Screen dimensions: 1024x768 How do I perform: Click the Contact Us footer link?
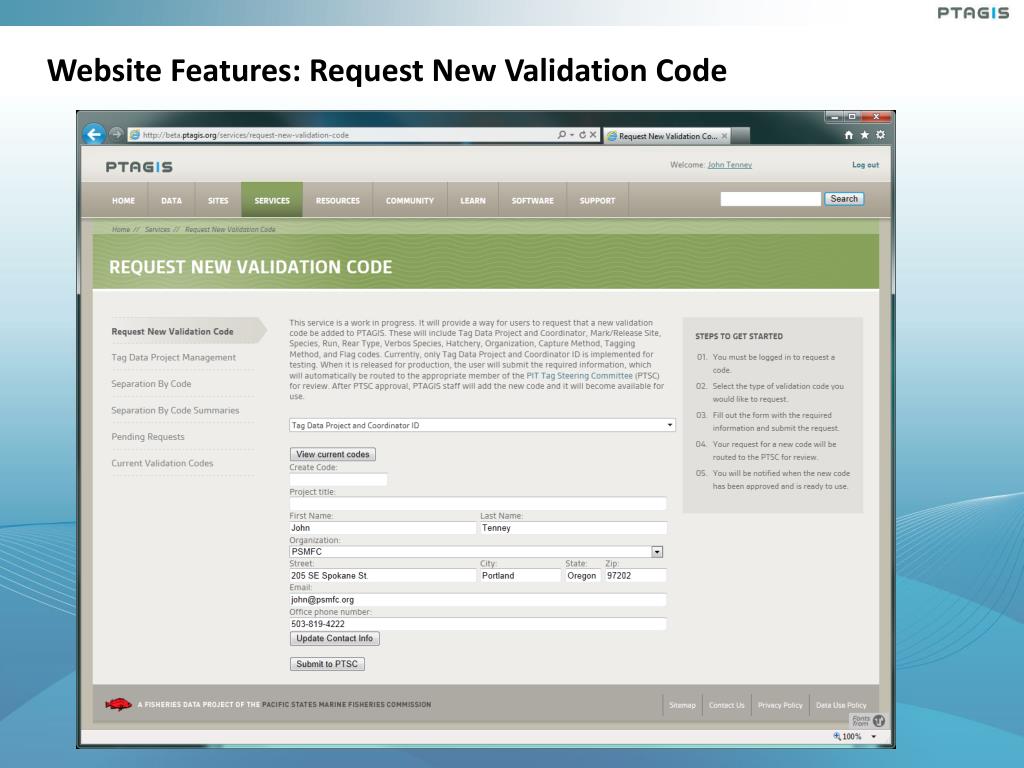click(x=726, y=705)
